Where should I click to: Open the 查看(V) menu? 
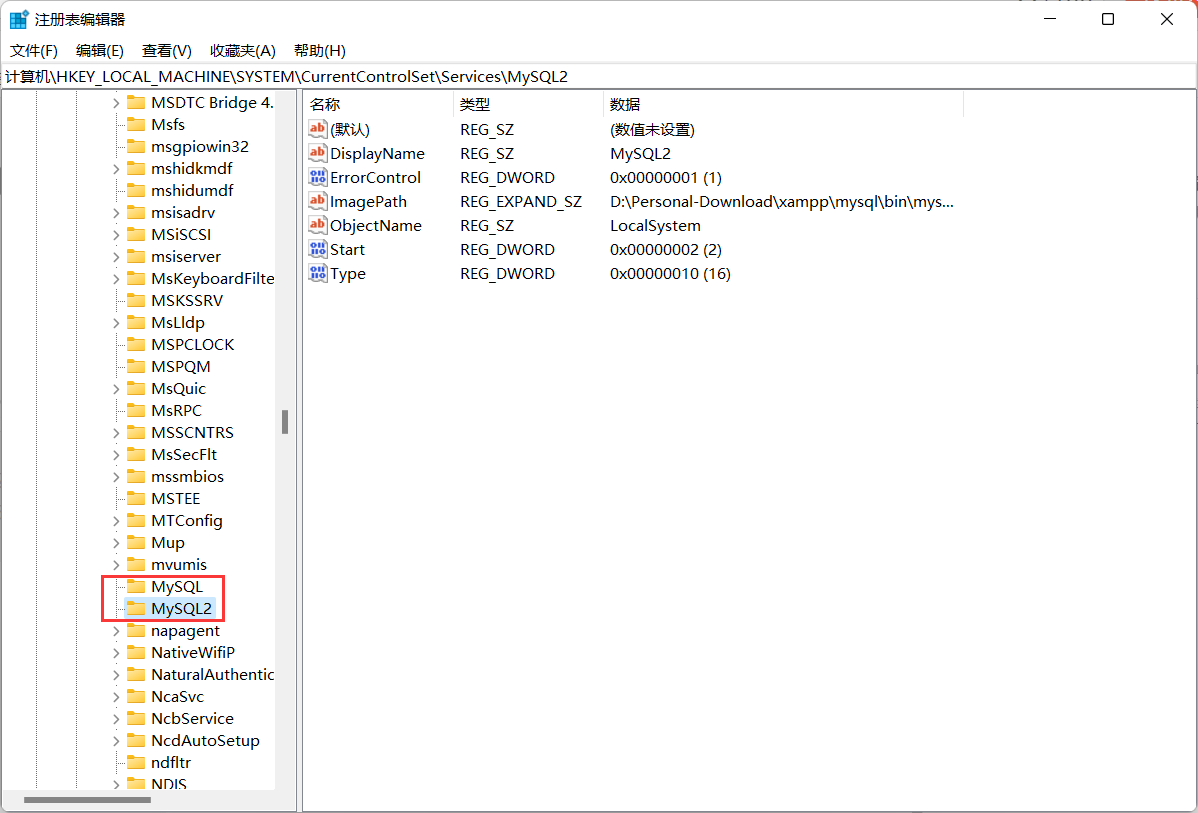[x=167, y=51]
